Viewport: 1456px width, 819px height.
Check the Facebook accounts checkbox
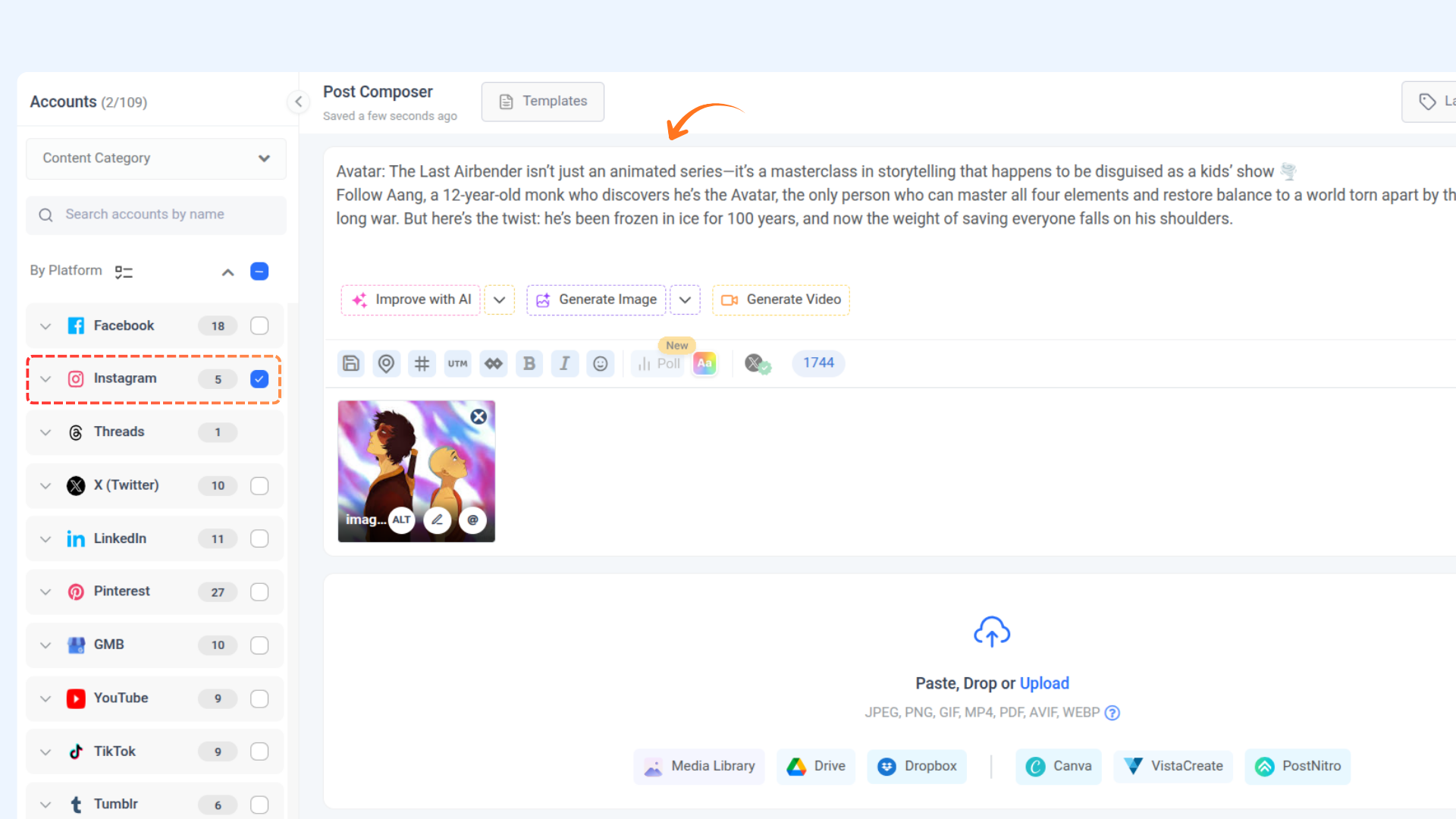[259, 325]
